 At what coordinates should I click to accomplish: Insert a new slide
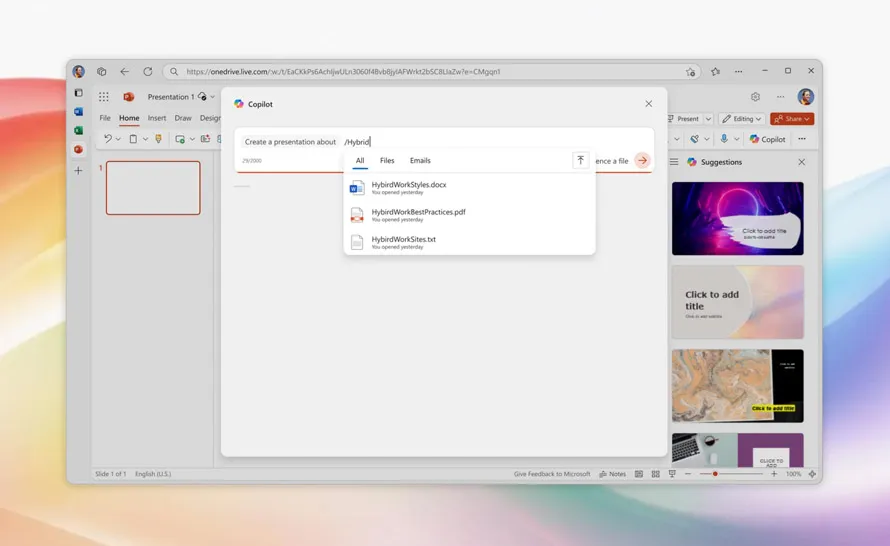(x=180, y=139)
